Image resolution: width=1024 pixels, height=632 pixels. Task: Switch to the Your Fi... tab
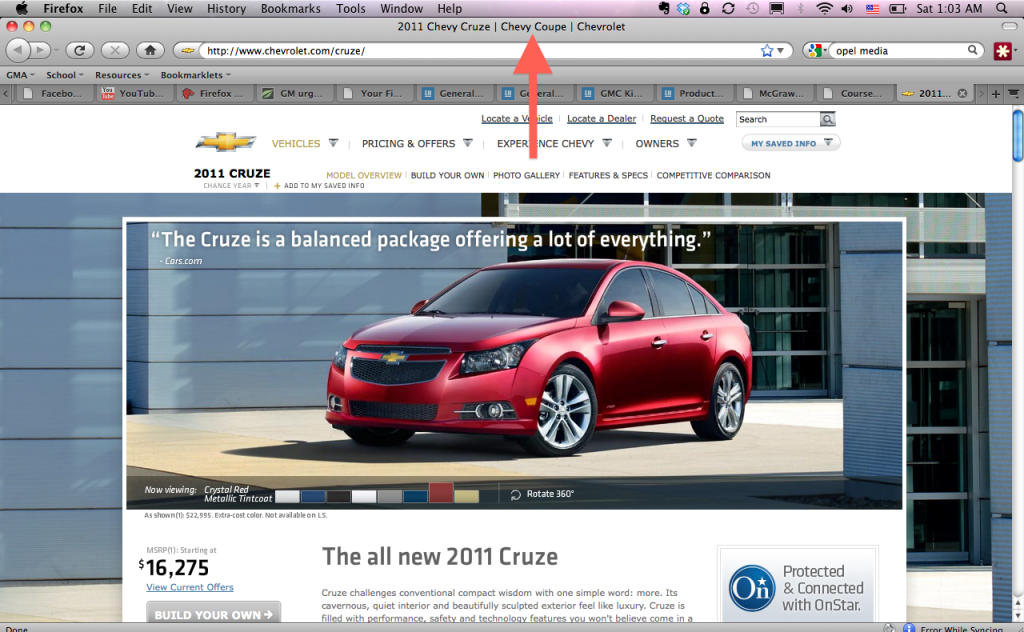coord(376,93)
